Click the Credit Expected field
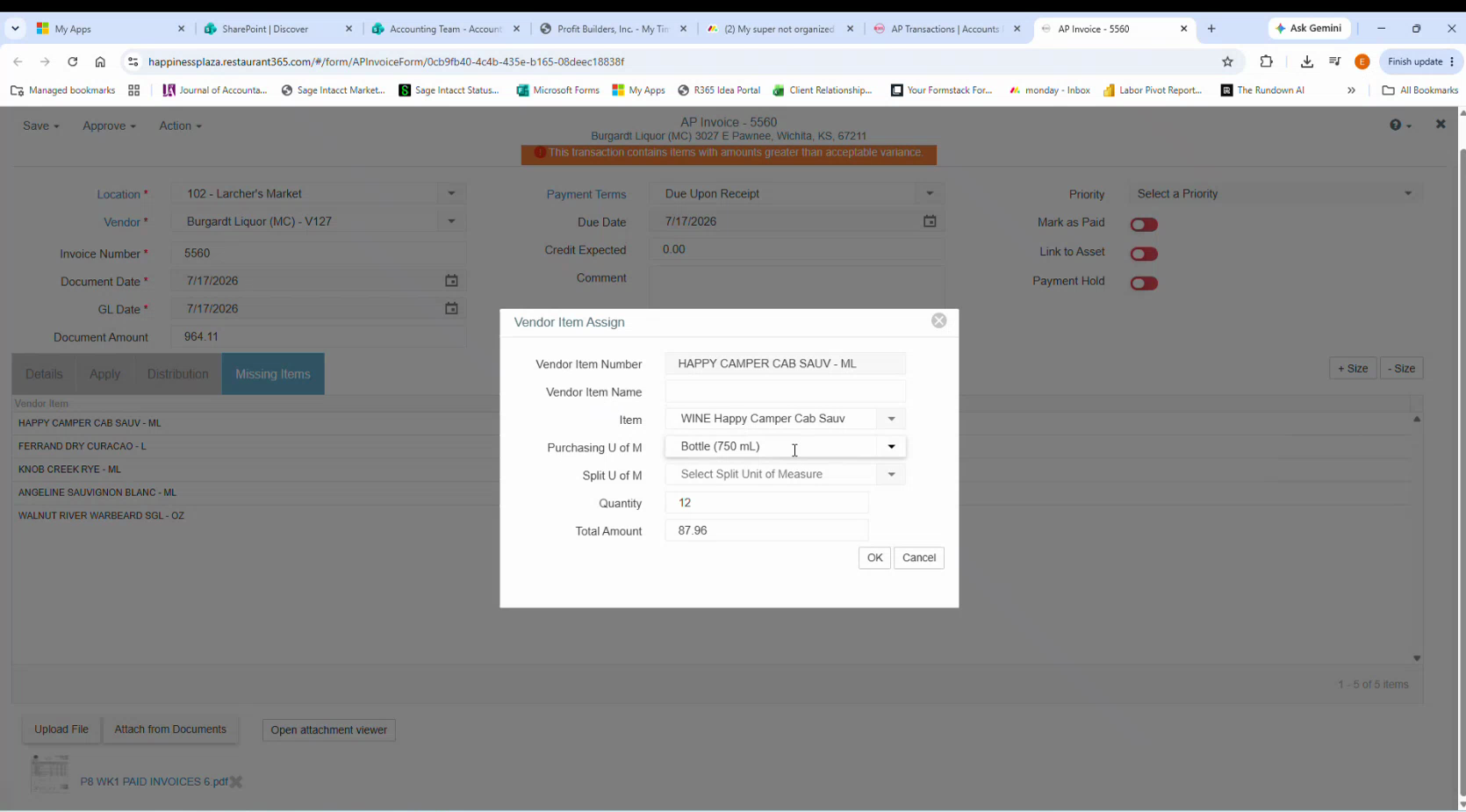Screen dimensions: 1466x812 click(796, 249)
